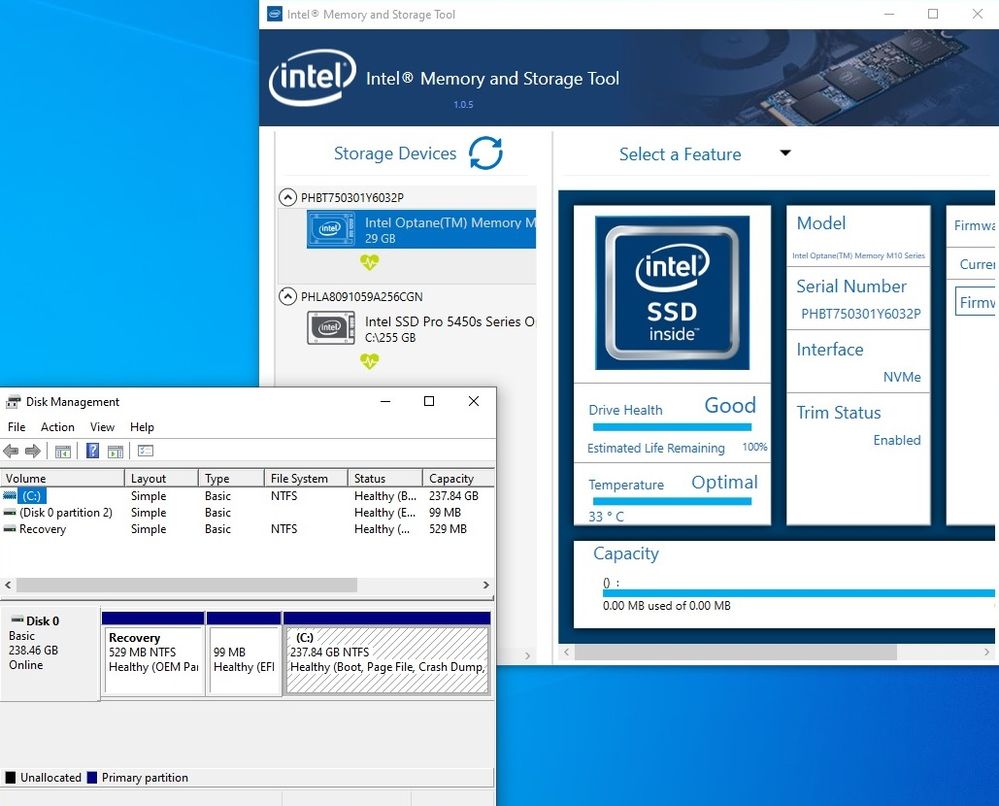Image resolution: width=999 pixels, height=806 pixels.
Task: Click the Intel Memory and Storage Tool title-bar icon
Action: pyautogui.click(x=275, y=14)
